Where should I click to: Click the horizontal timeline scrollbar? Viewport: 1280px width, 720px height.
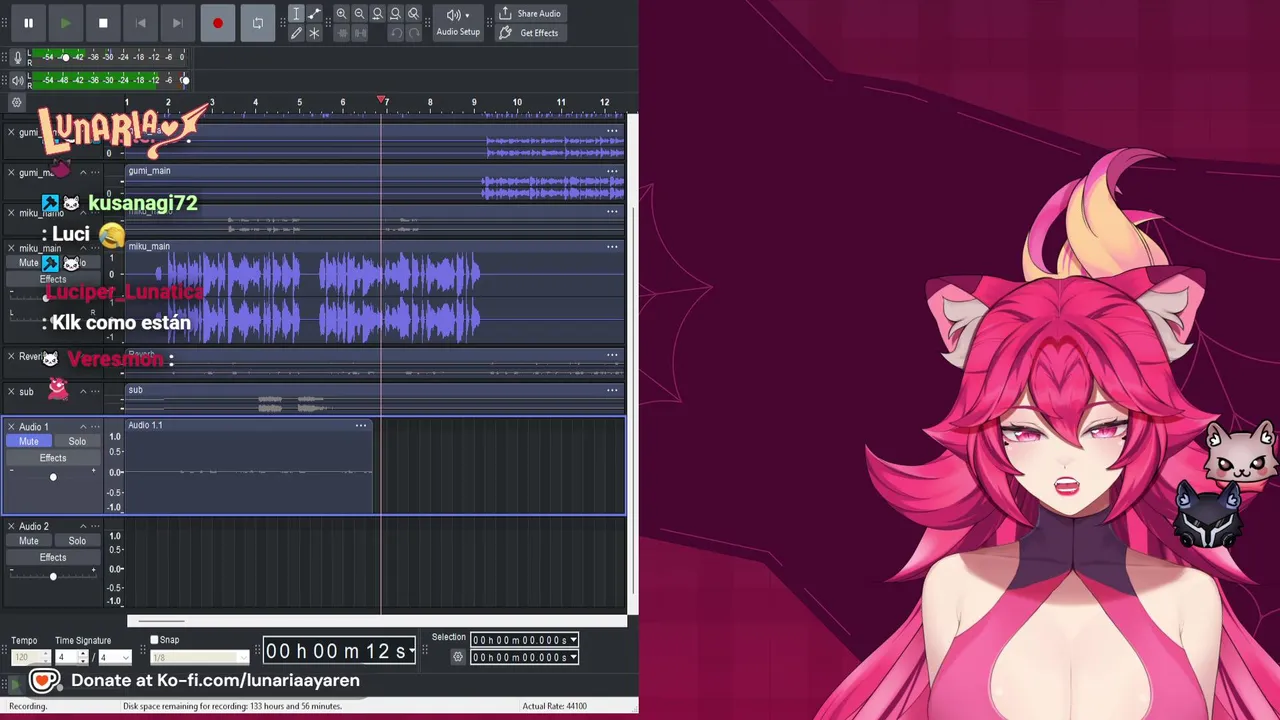376,621
